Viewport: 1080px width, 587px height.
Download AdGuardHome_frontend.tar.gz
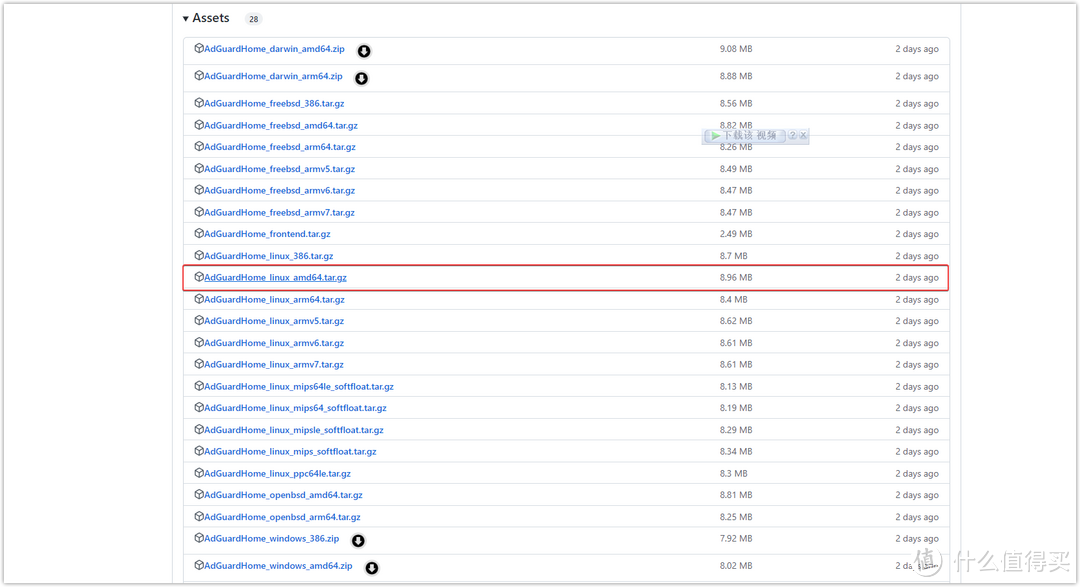point(267,234)
